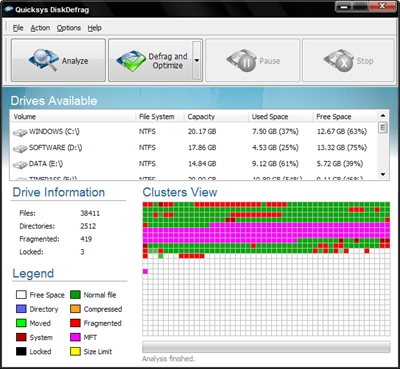400x369 pixels.
Task: Click the Locked legend swatch
Action: point(21,351)
